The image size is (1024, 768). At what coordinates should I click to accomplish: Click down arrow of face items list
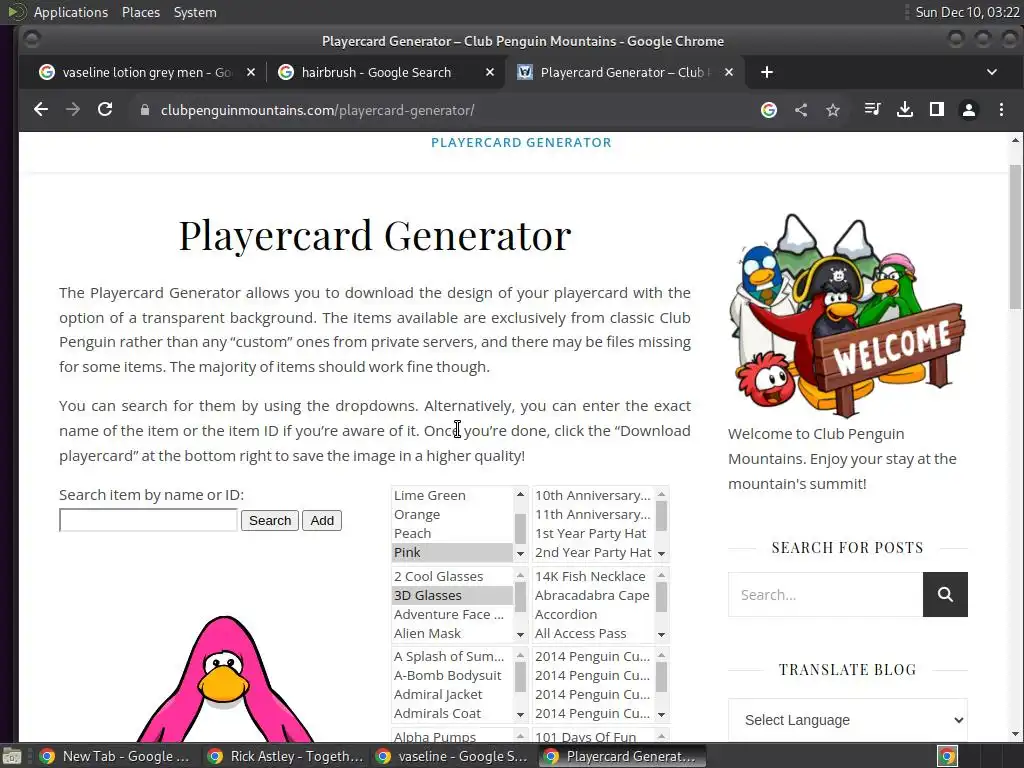(520, 634)
